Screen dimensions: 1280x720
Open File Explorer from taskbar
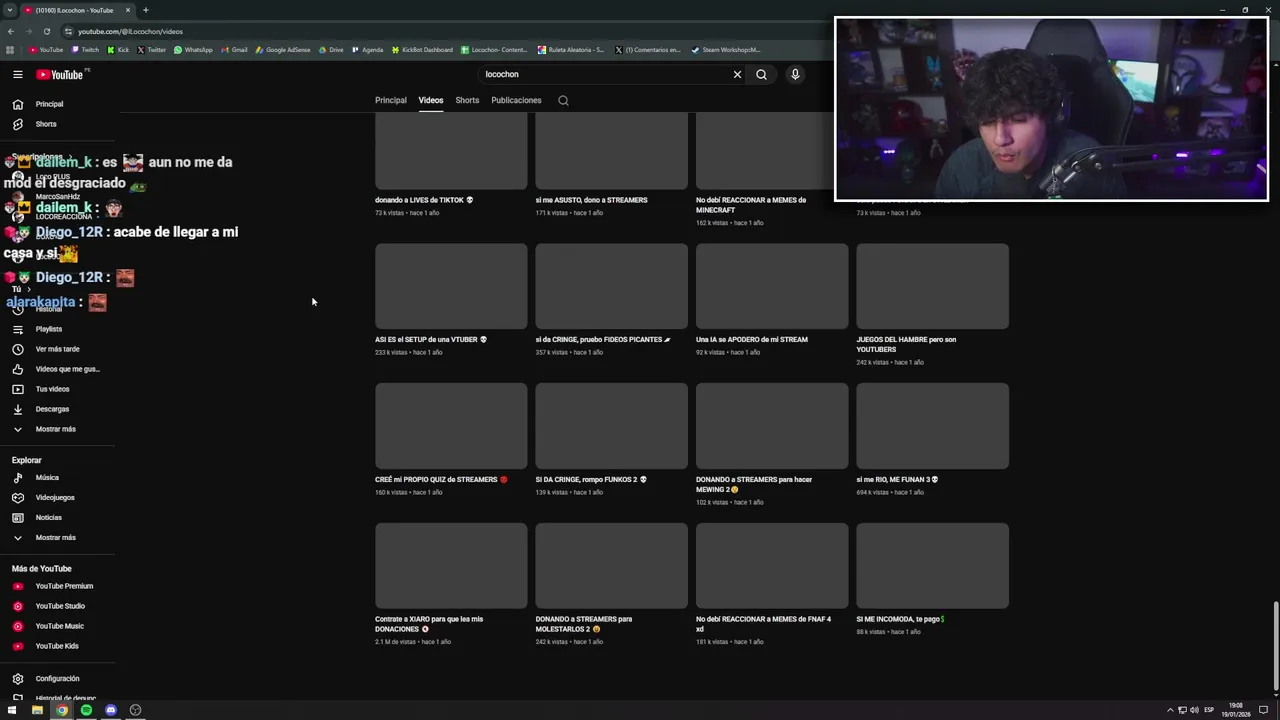tap(37, 710)
